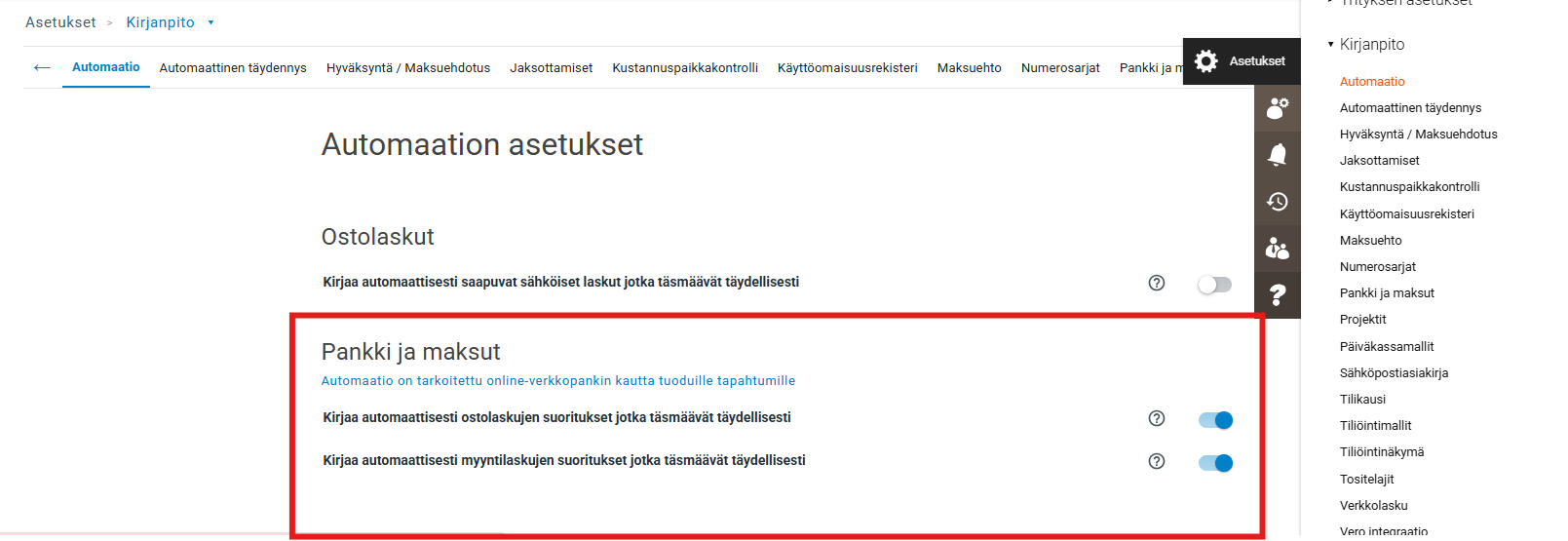Viewport: 1568px width, 541px height.
Task: Click the question mark support icon in sidebar
Action: tap(1277, 294)
